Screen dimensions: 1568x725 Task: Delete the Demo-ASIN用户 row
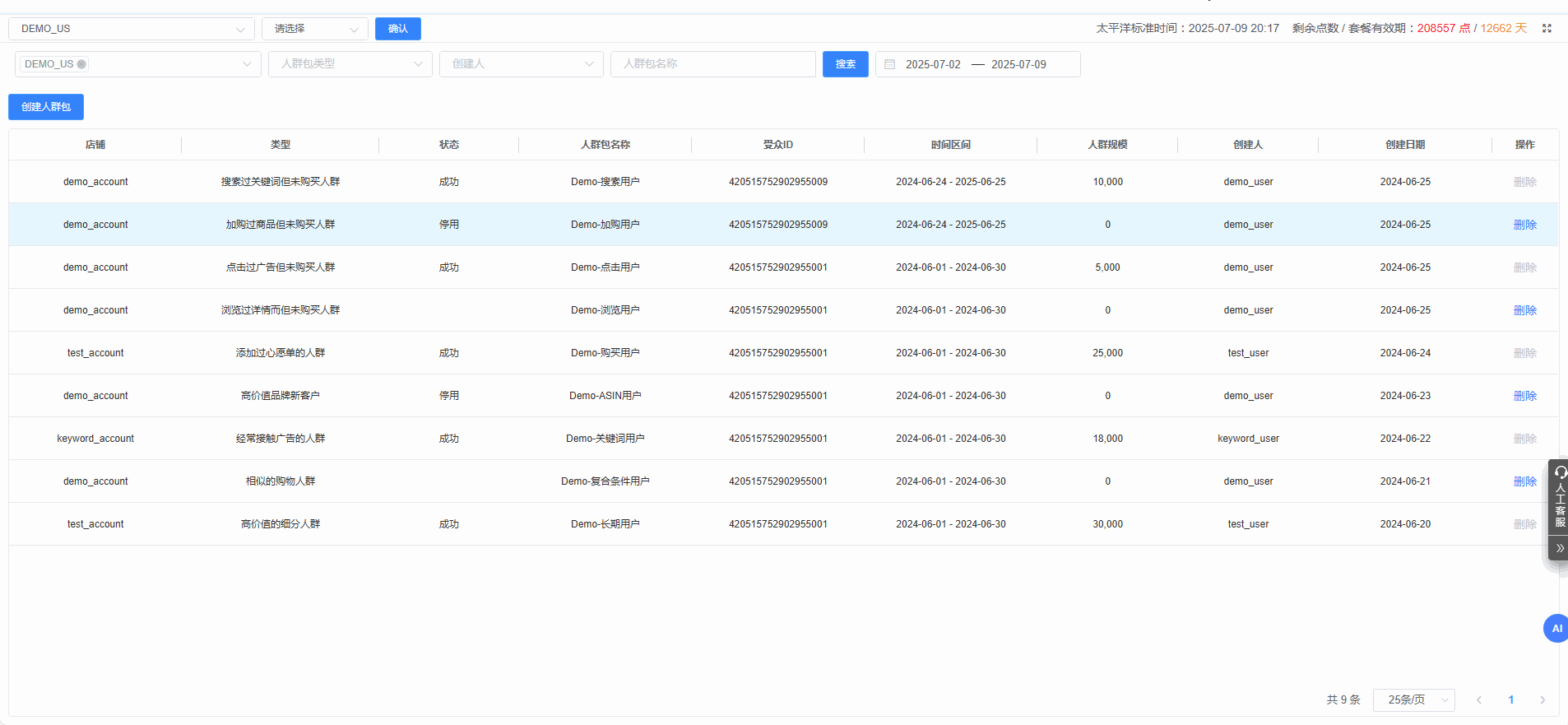[1525, 396]
